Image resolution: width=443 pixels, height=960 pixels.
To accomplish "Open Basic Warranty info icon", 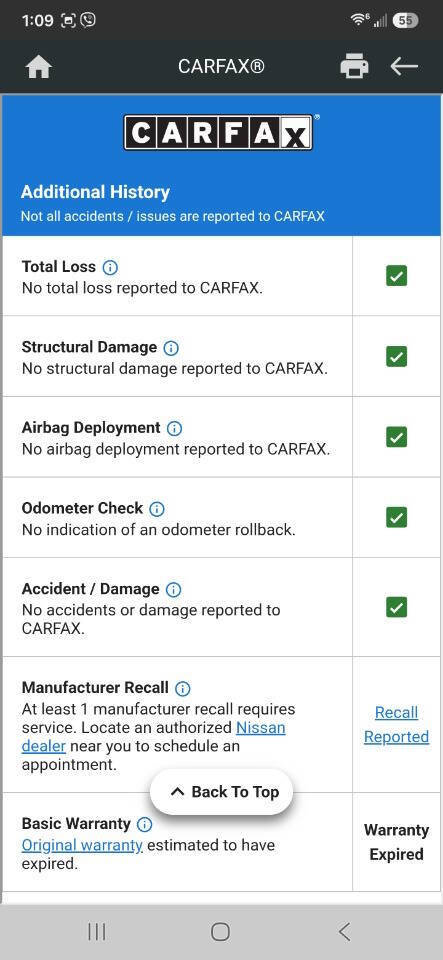I will 144,825.
